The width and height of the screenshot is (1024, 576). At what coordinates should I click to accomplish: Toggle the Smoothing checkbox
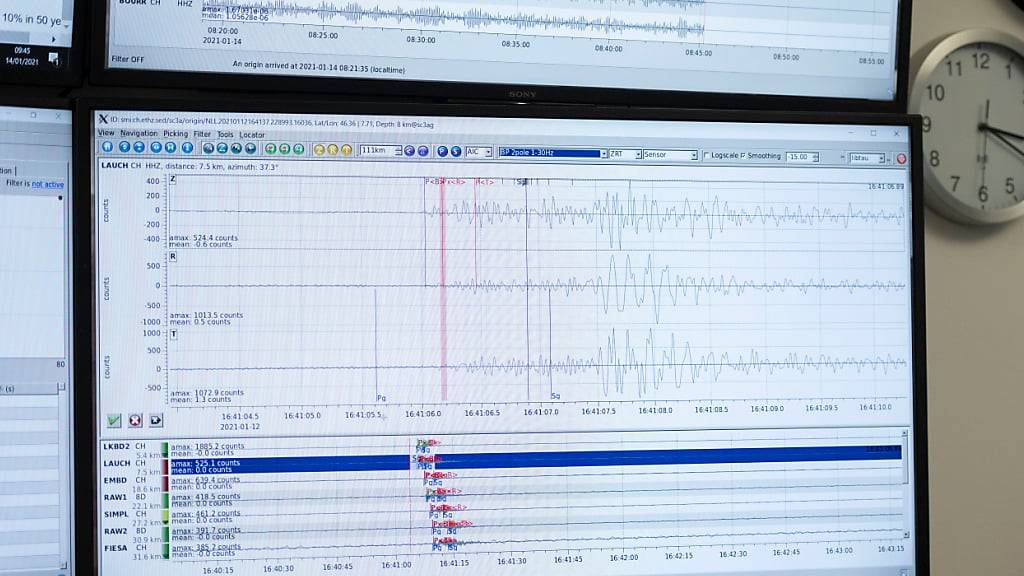tap(746, 153)
